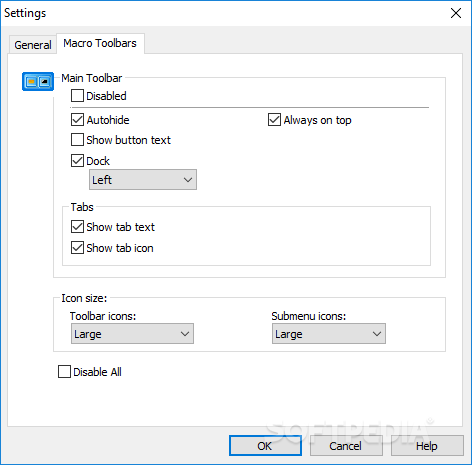This screenshot has height=465, width=472.
Task: Click the Icon size: group label
Action: [84, 298]
